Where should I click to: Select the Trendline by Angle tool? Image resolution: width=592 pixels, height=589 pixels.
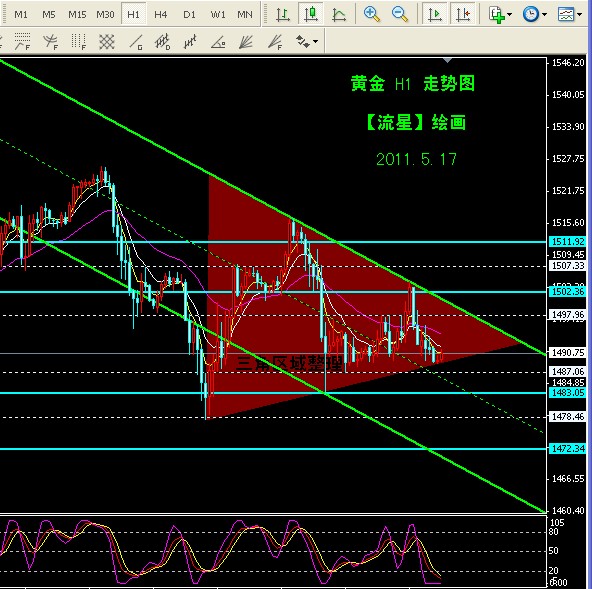coord(219,42)
